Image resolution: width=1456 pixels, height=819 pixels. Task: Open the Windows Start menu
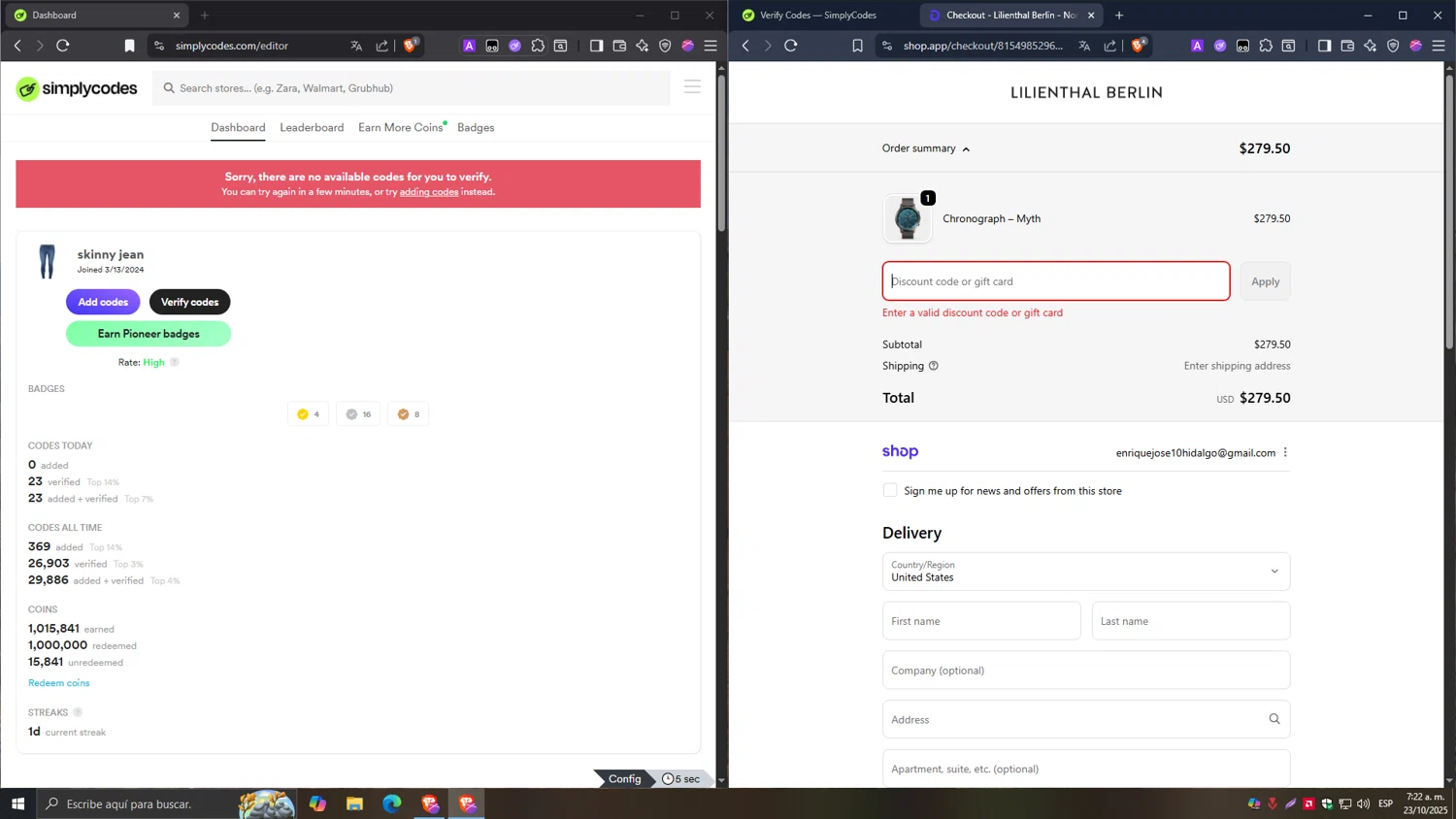pos(17,803)
